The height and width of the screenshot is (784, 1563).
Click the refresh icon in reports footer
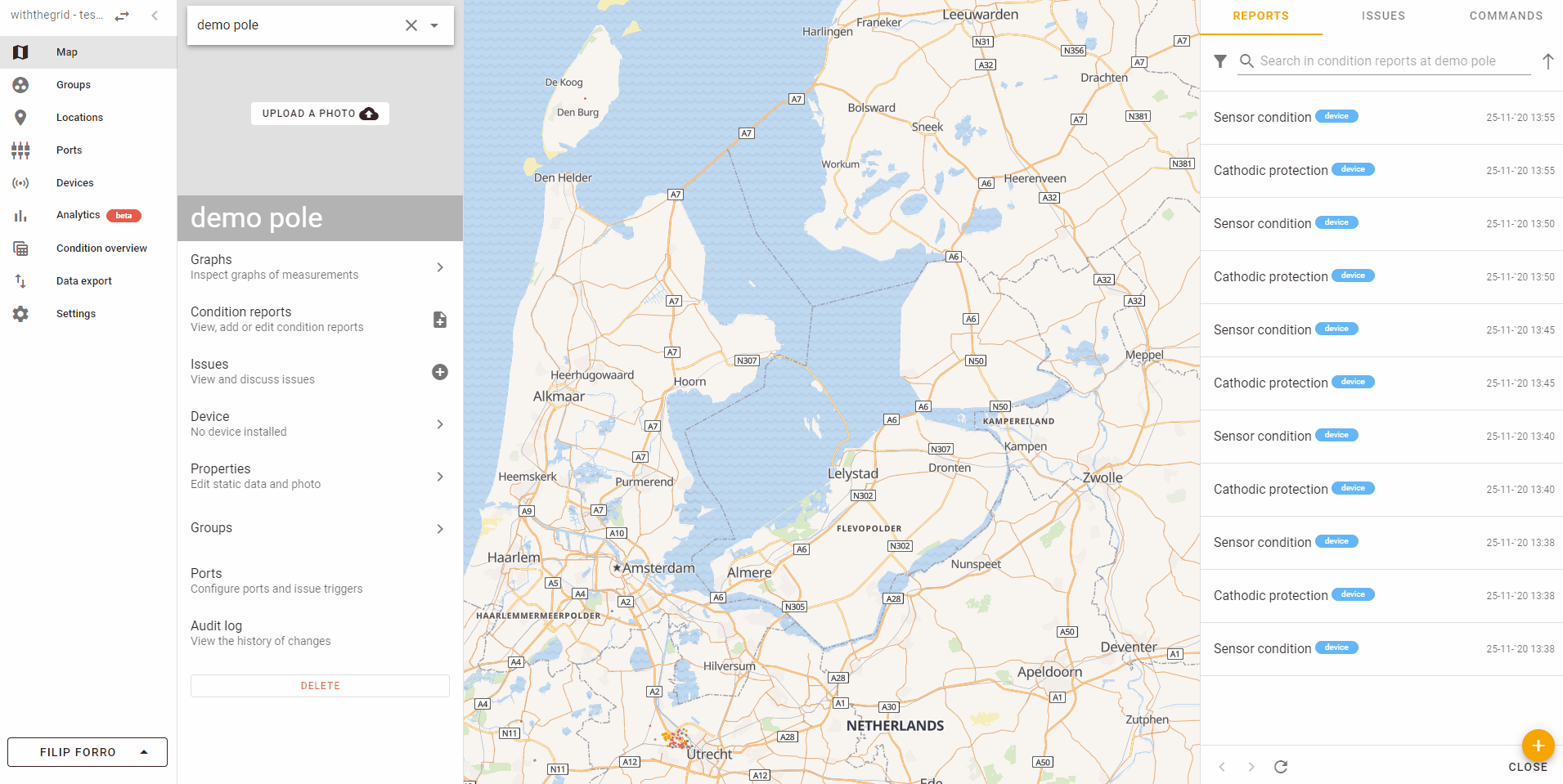pyautogui.click(x=1281, y=767)
